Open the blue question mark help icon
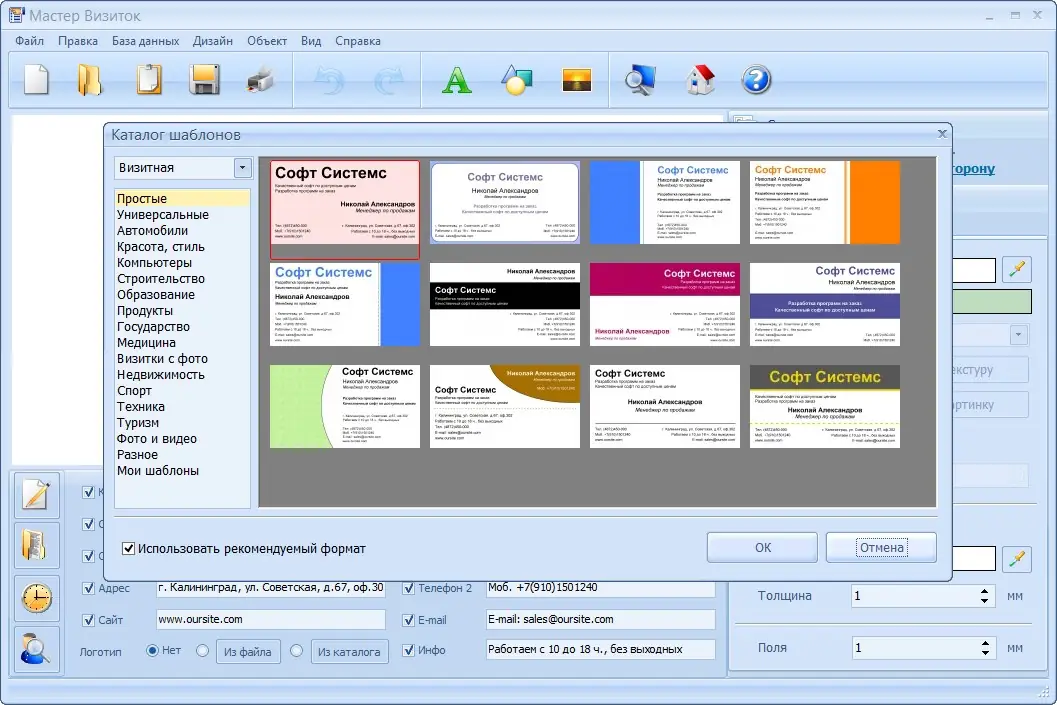Image resolution: width=1057 pixels, height=705 pixels. click(x=756, y=80)
